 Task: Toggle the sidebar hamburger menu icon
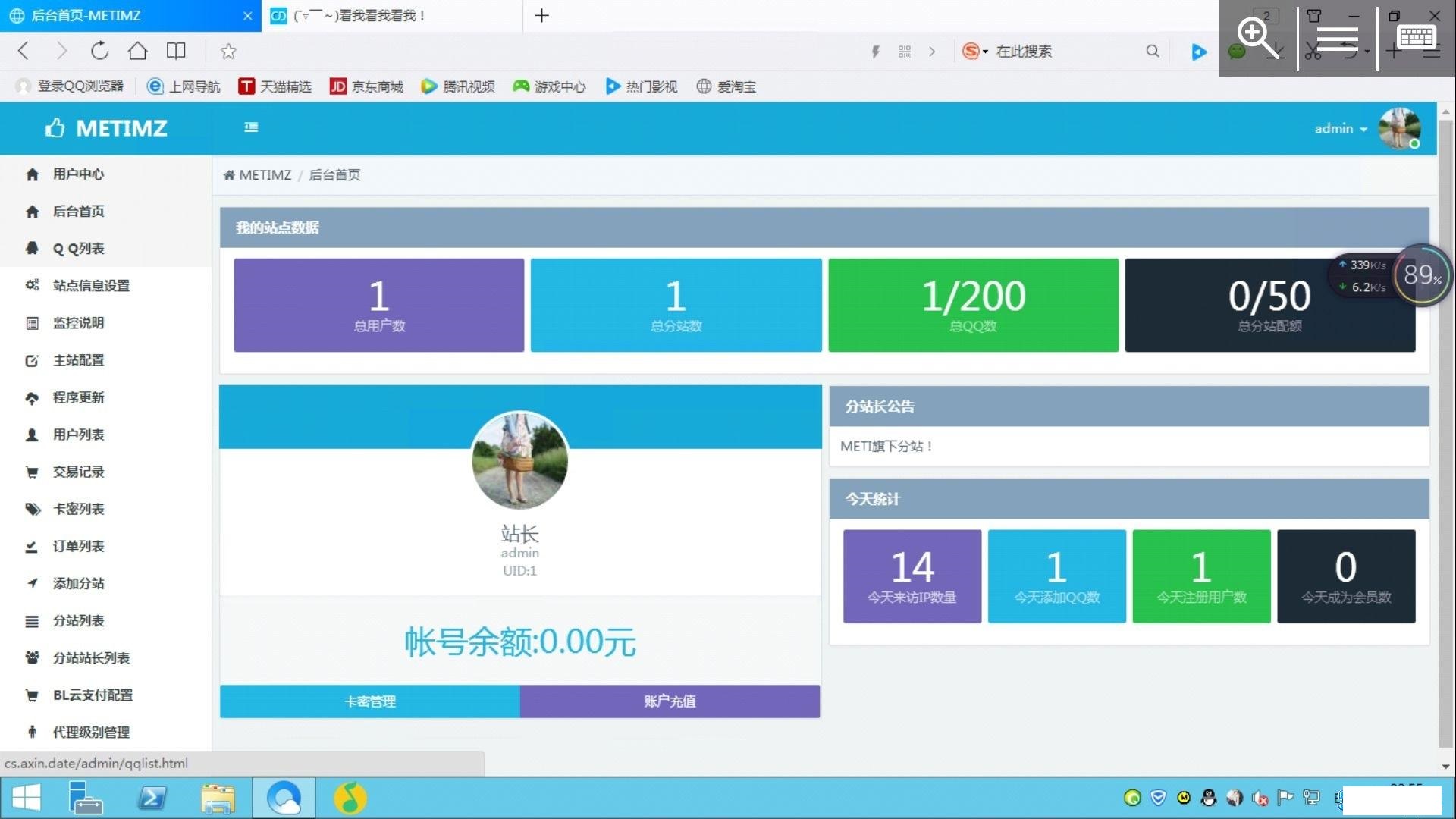click(251, 127)
